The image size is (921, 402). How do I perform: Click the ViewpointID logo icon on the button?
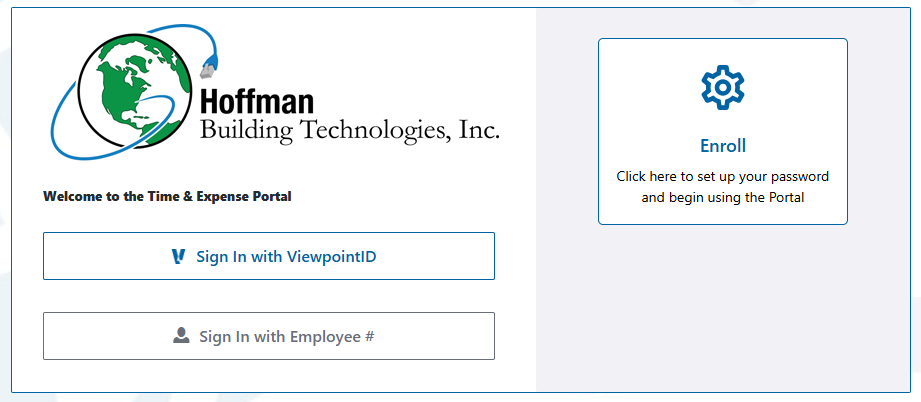coord(178,256)
